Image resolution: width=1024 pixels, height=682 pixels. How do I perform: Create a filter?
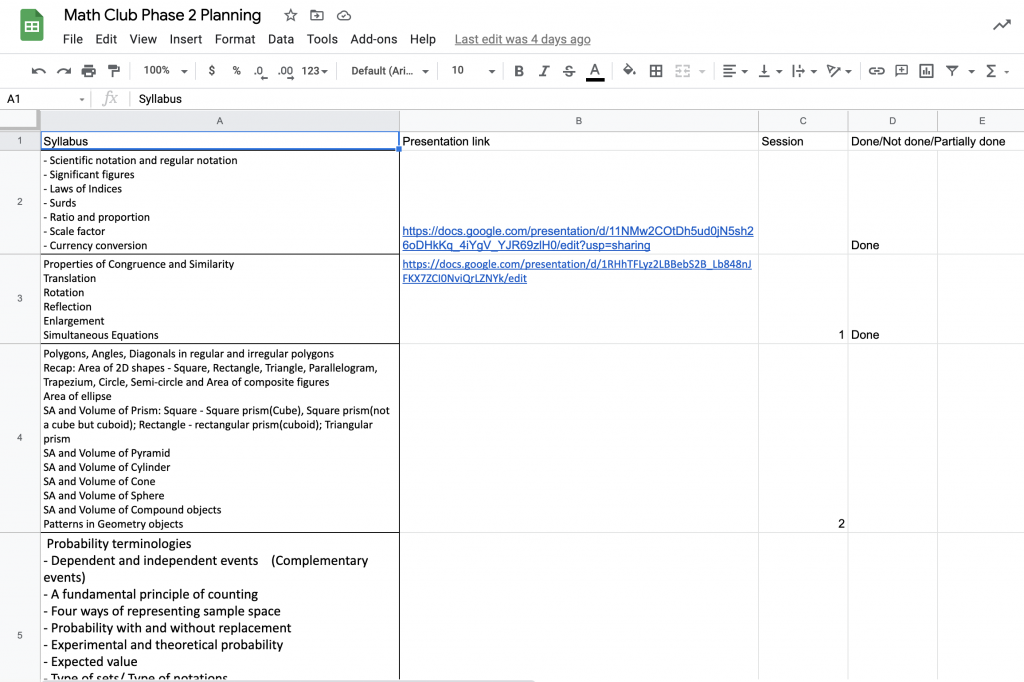[x=952, y=71]
